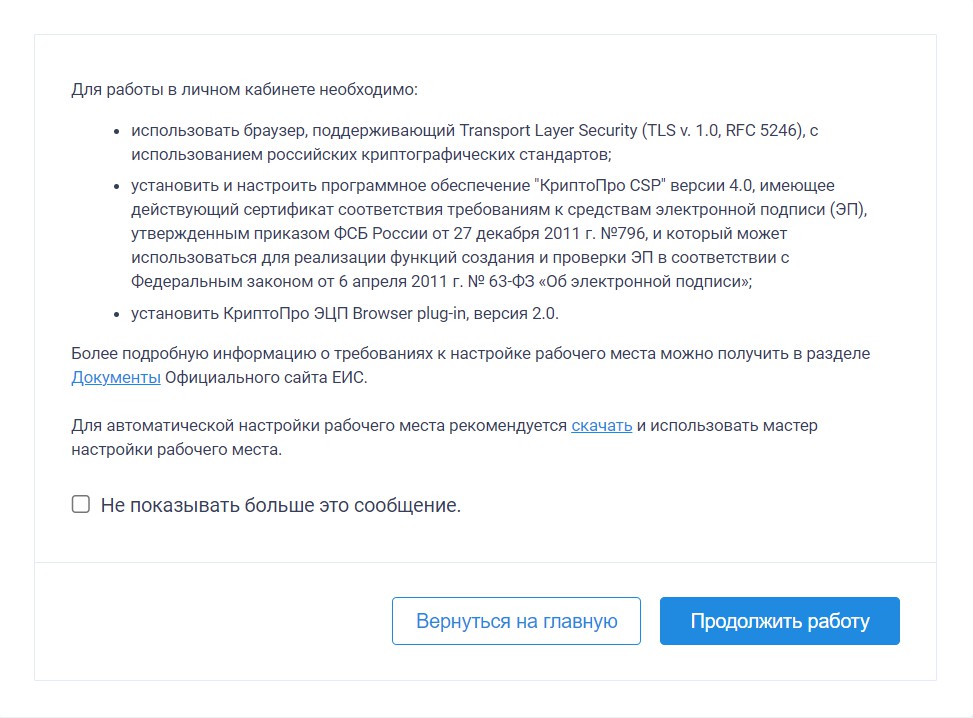This screenshot has width=973, height=718.
Task: Click the Вернуться на главную button
Action: tap(516, 621)
